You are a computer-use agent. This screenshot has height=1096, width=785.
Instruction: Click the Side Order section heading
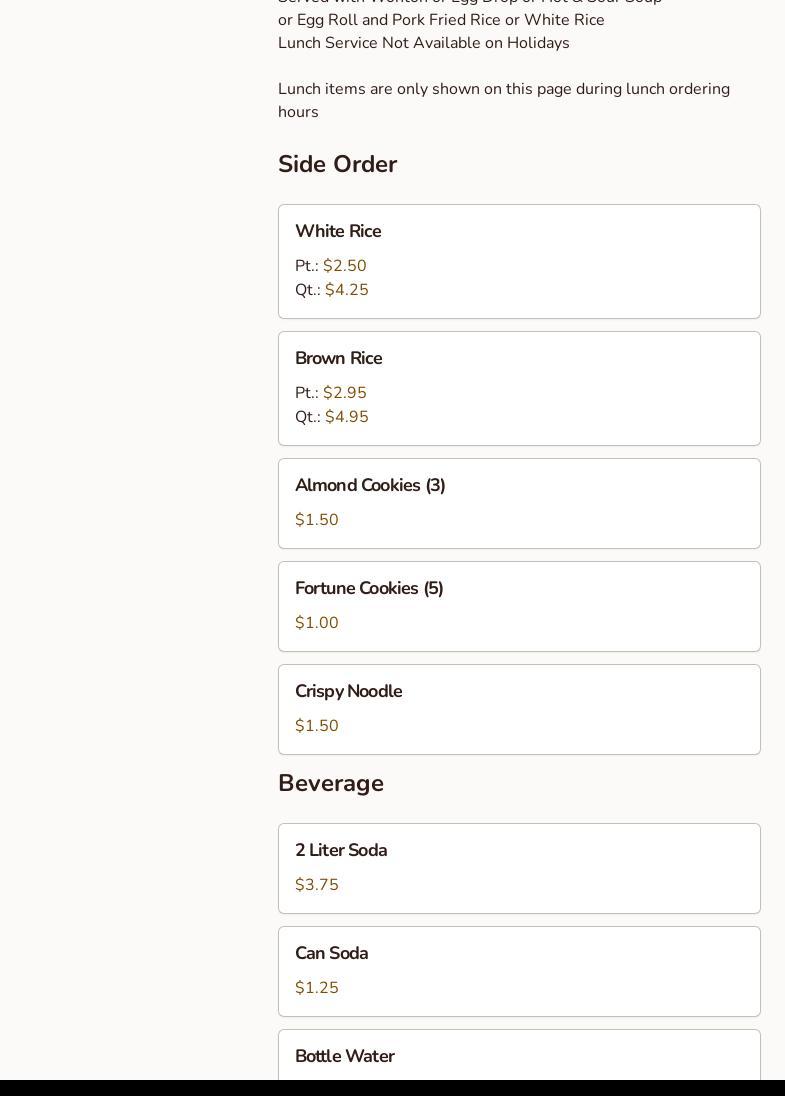tap(337, 164)
